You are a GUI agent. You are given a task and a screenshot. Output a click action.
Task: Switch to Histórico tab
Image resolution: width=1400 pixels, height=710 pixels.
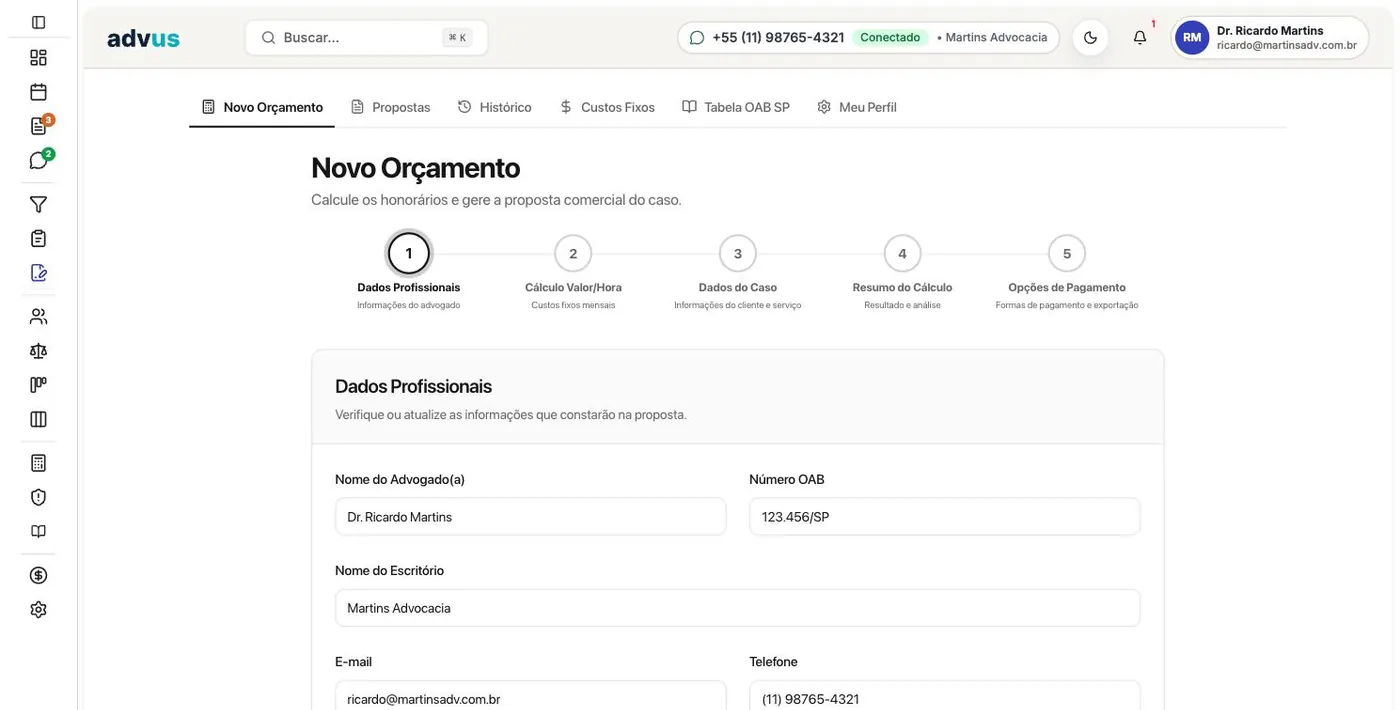(495, 107)
